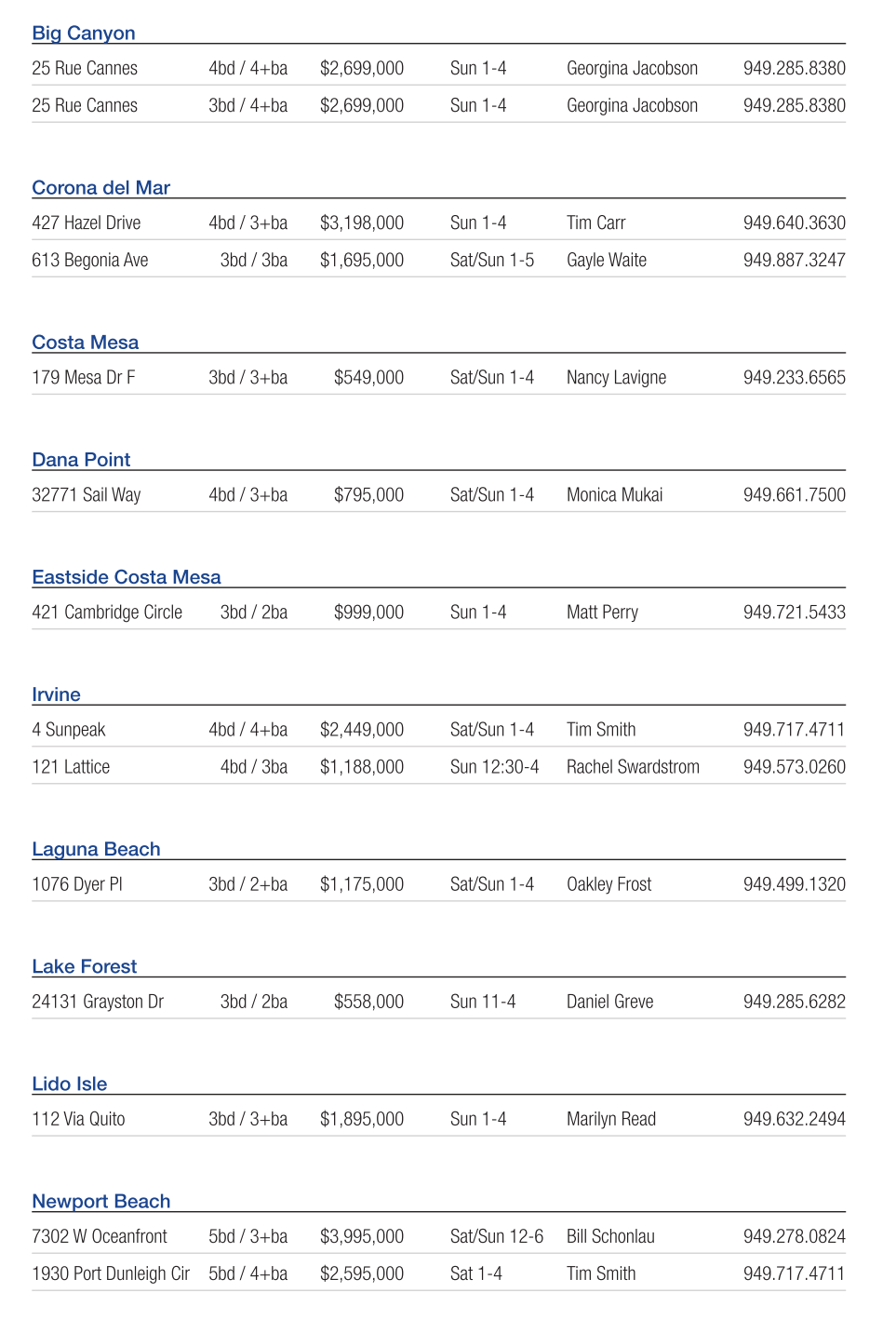Click the 427 Hazel Drive address
This screenshot has width=896, height=1320.
87,223
